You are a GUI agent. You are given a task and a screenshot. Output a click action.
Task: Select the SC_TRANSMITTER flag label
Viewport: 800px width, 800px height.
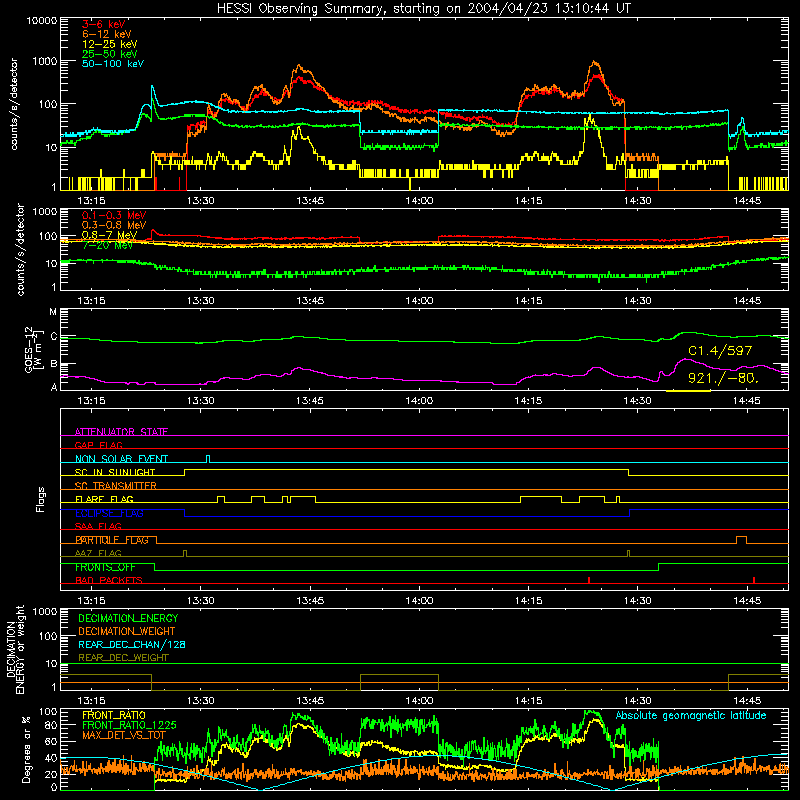point(116,485)
